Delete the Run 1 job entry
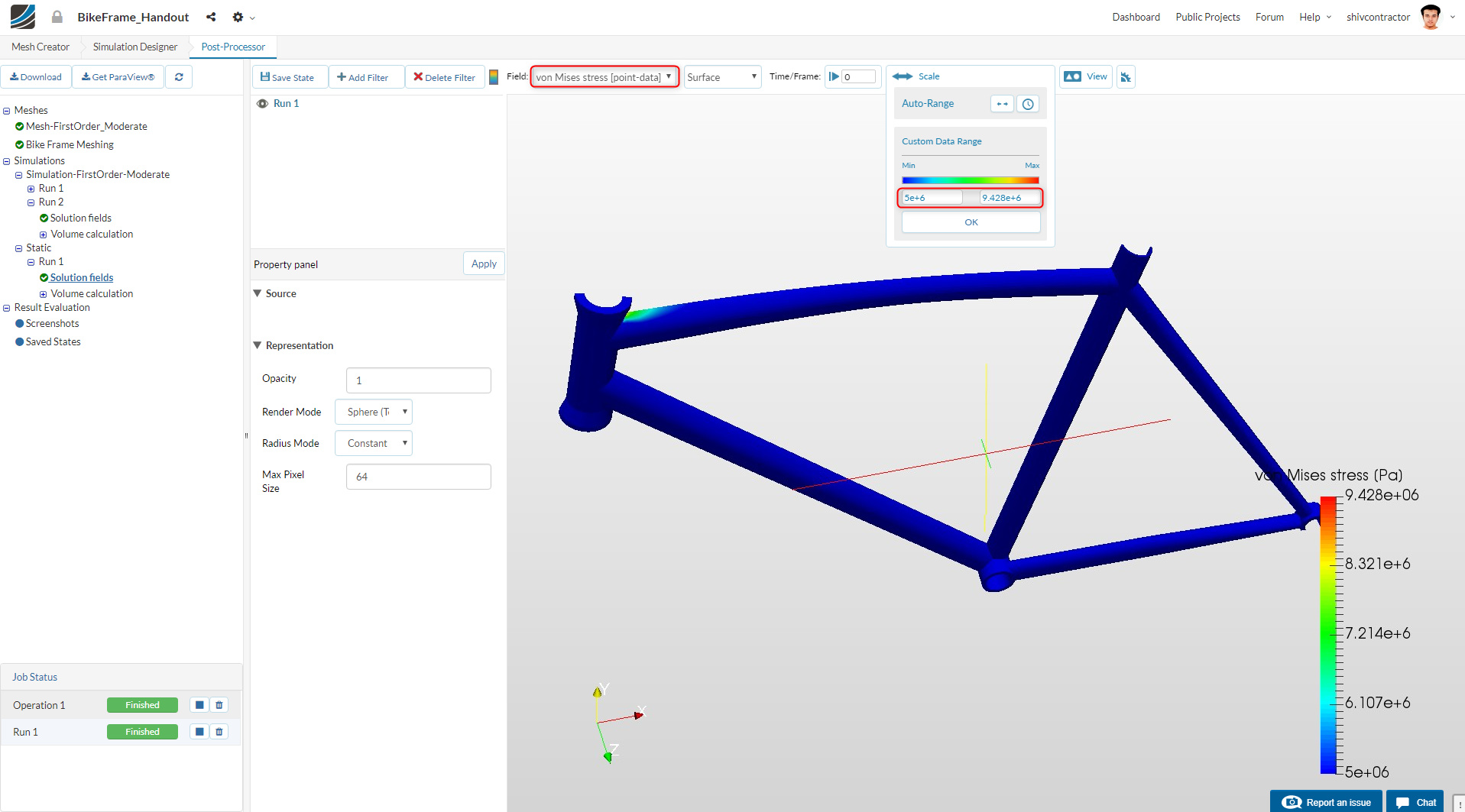This screenshot has width=1465, height=812. (219, 732)
